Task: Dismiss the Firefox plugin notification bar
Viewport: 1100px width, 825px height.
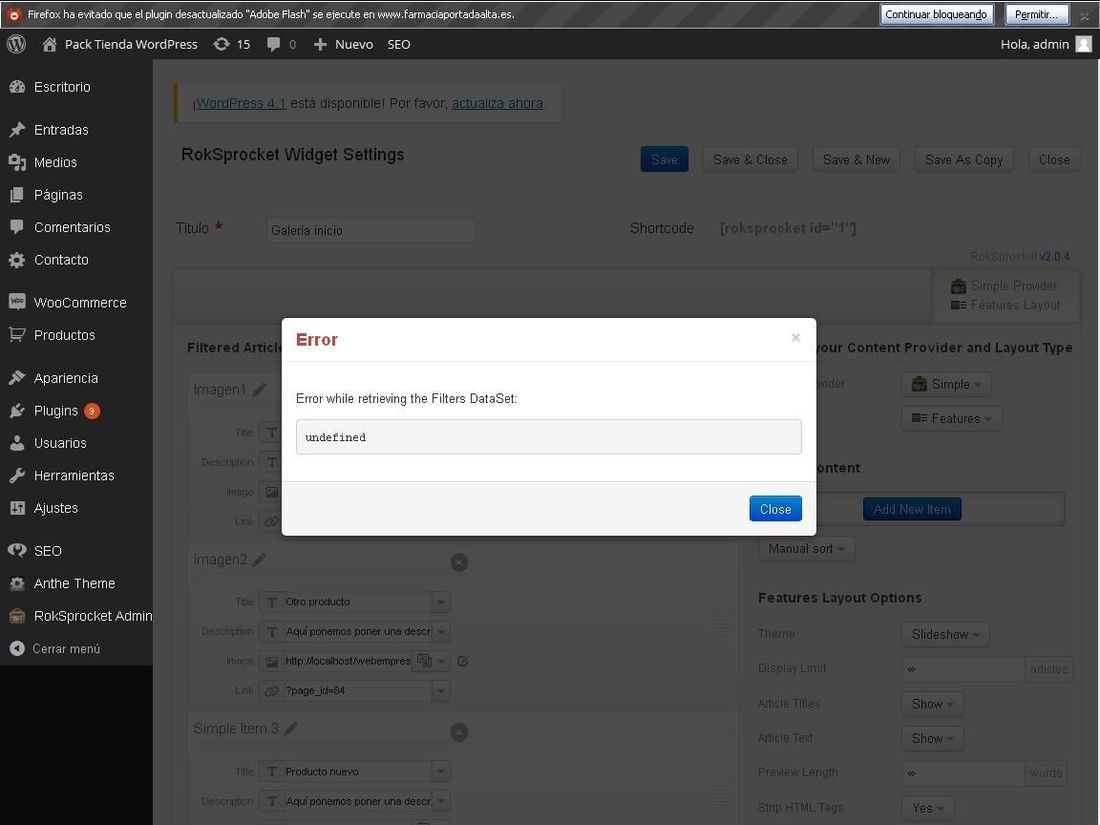Action: [1085, 15]
